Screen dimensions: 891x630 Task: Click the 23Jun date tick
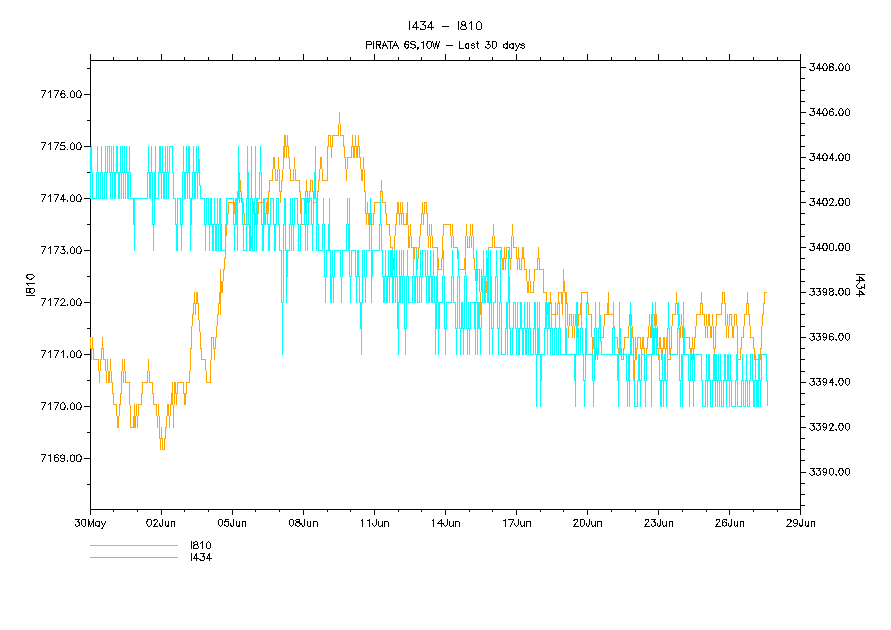(x=658, y=522)
